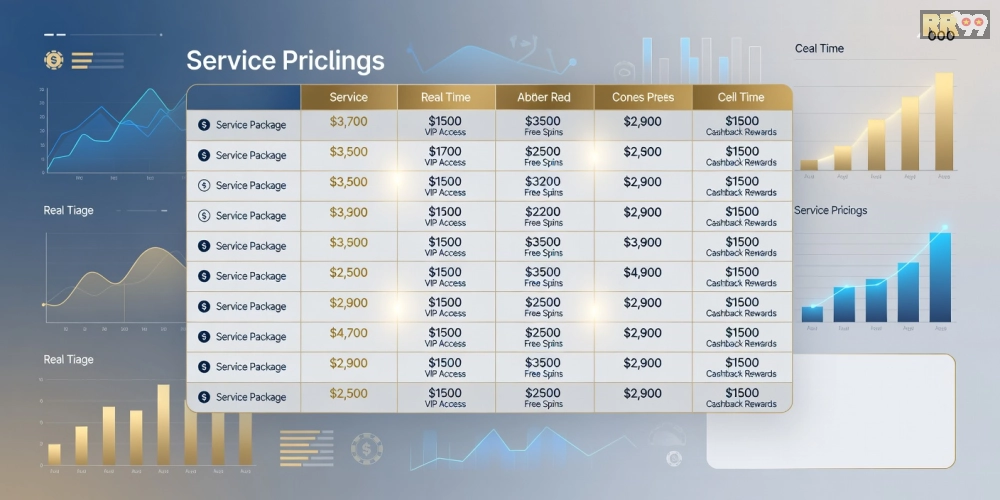Select the Real Time column header
1000x500 pixels.
[446, 97]
